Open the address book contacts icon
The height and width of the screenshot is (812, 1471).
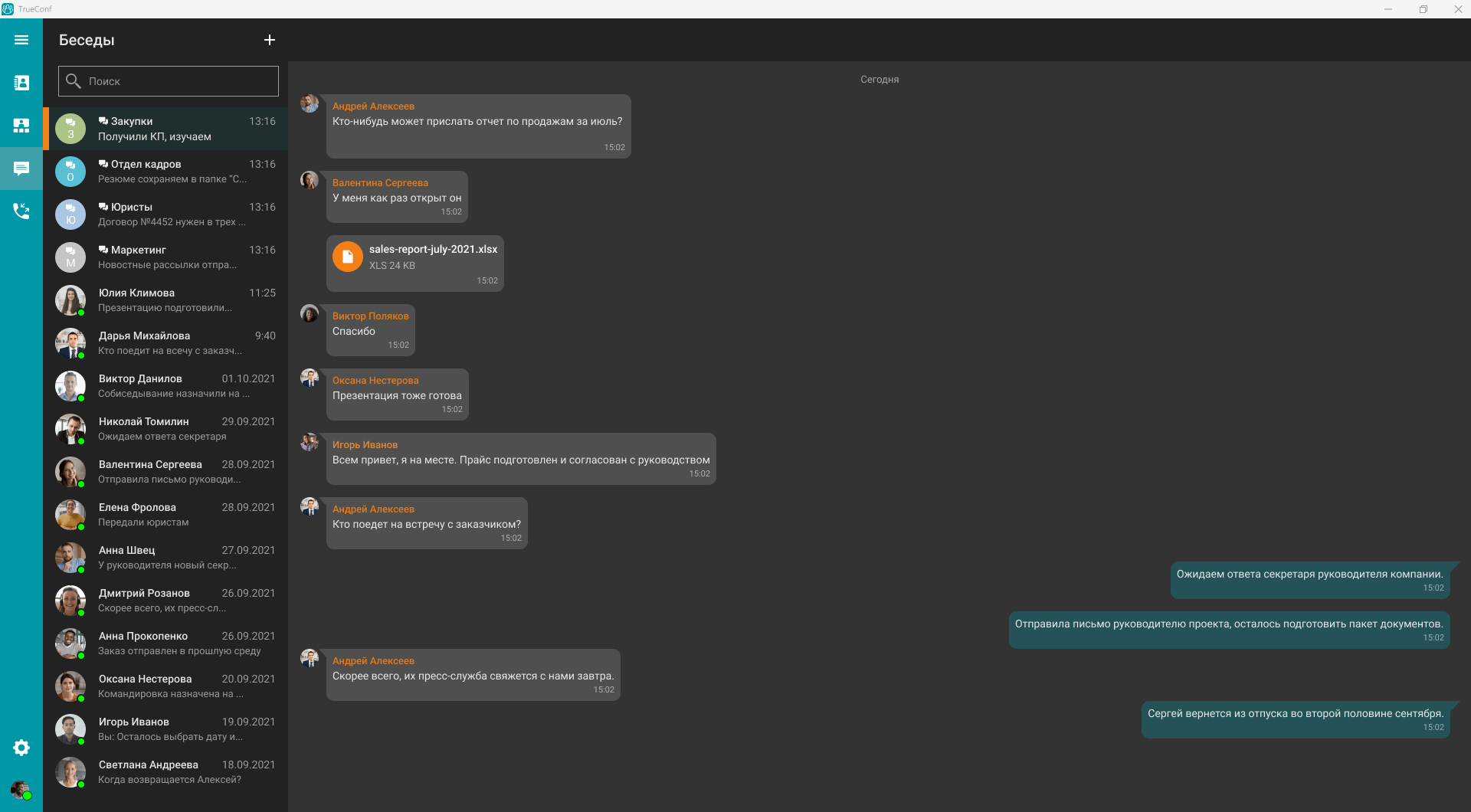pos(21,83)
